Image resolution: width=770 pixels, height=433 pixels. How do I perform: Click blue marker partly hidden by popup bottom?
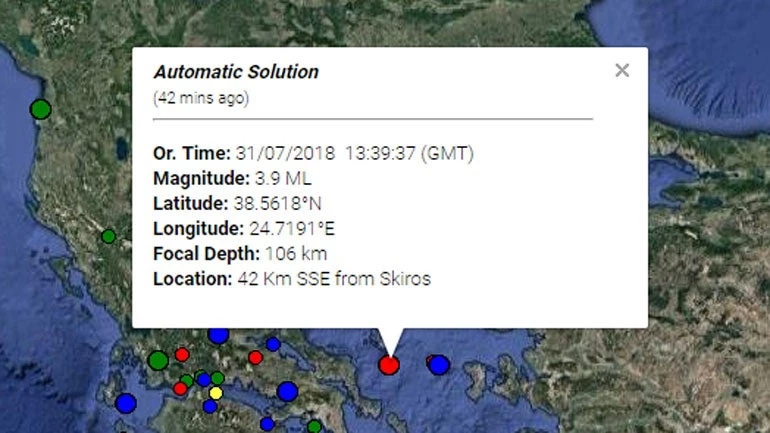coord(219,336)
